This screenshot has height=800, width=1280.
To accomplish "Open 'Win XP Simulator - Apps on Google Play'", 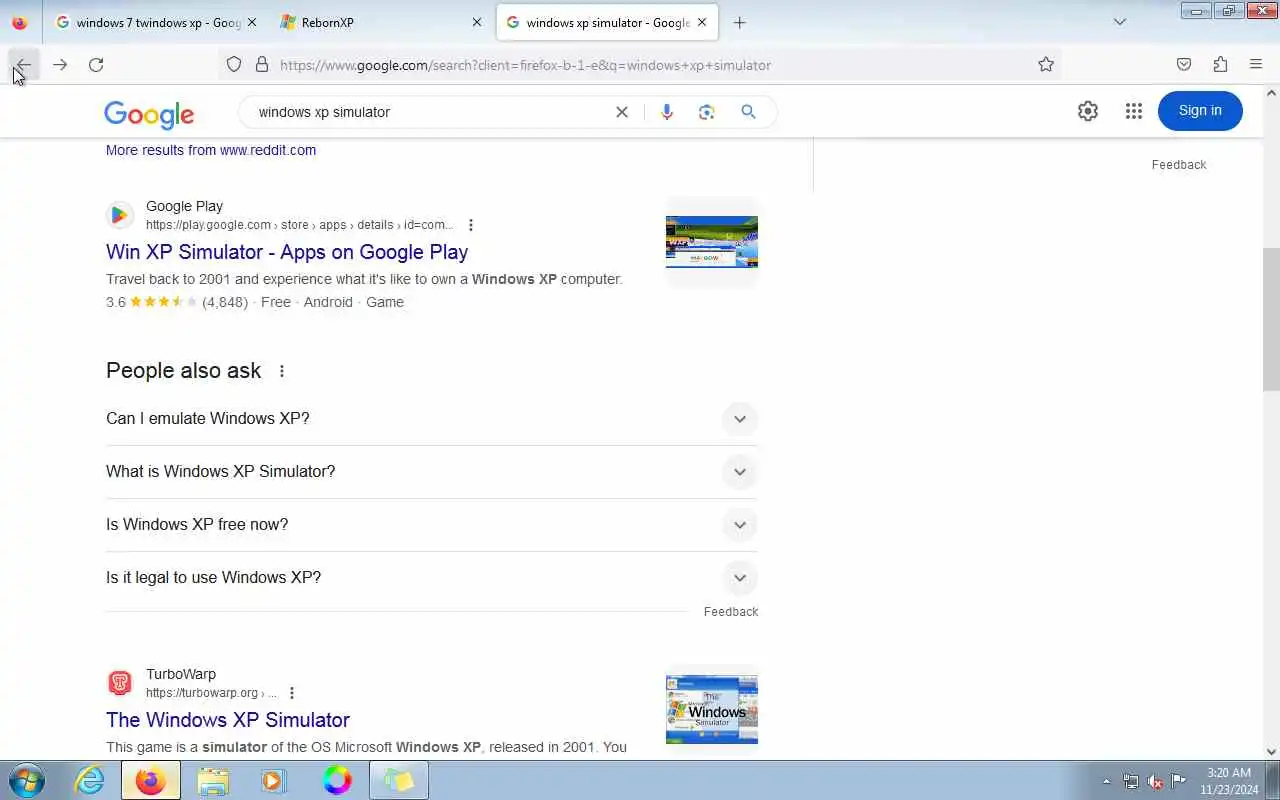I will [x=287, y=252].
